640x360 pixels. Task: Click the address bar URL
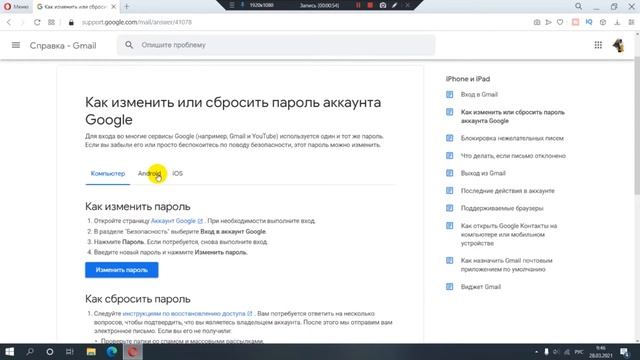(137, 22)
